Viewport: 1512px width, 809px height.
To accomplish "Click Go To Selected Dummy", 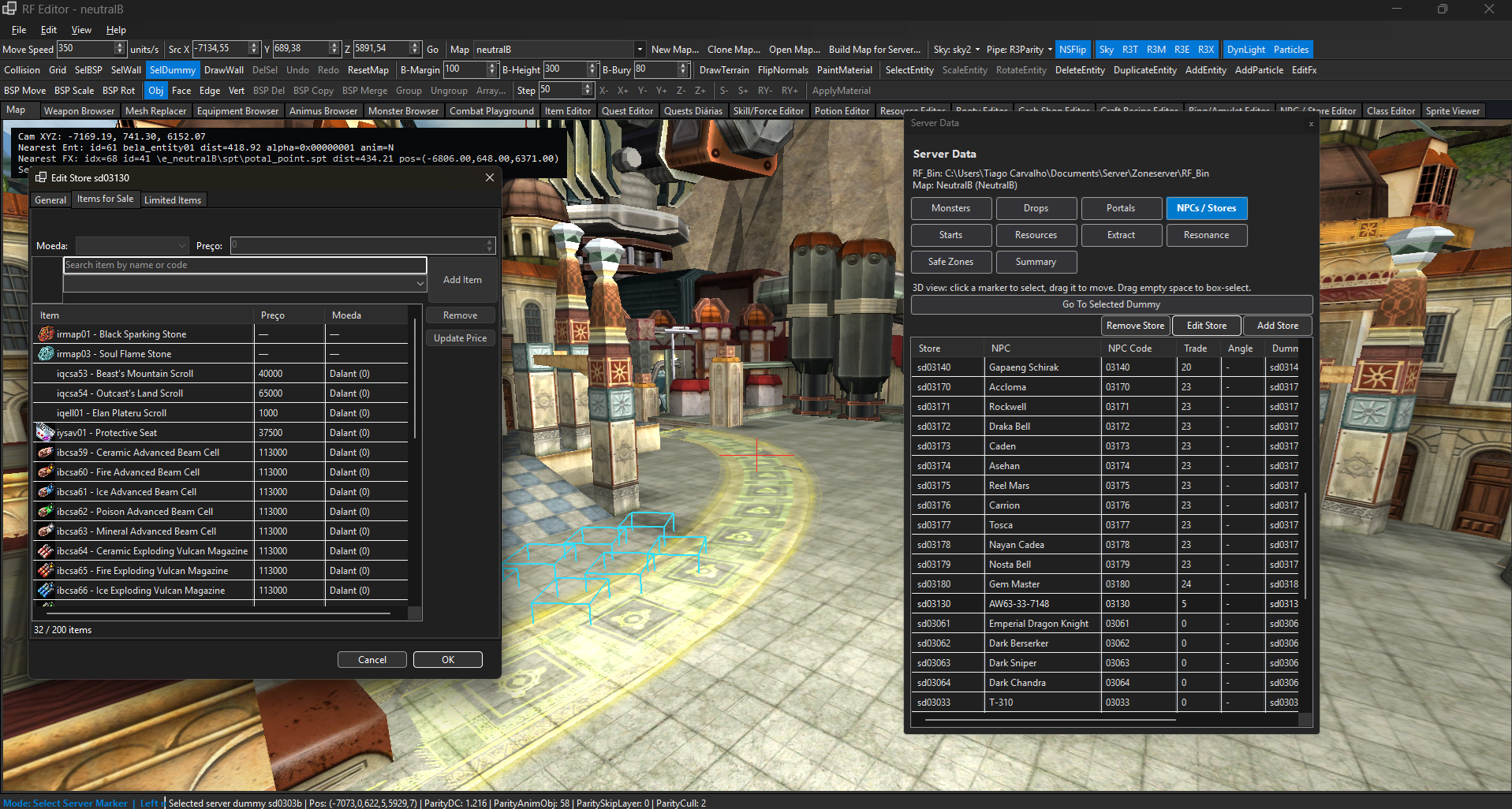I will (x=1111, y=304).
